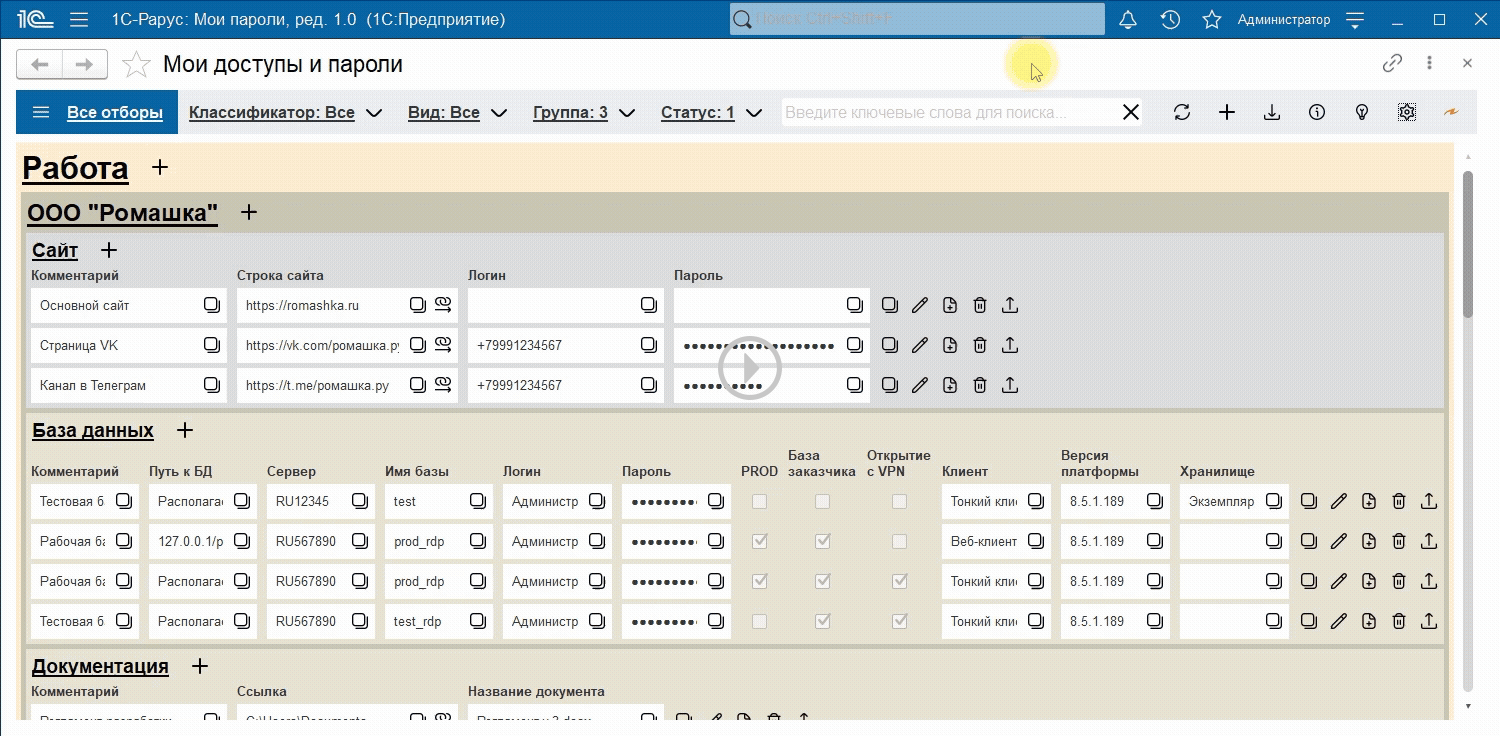
Task: Click the vertical scrollbar thumb
Action: [1468, 245]
